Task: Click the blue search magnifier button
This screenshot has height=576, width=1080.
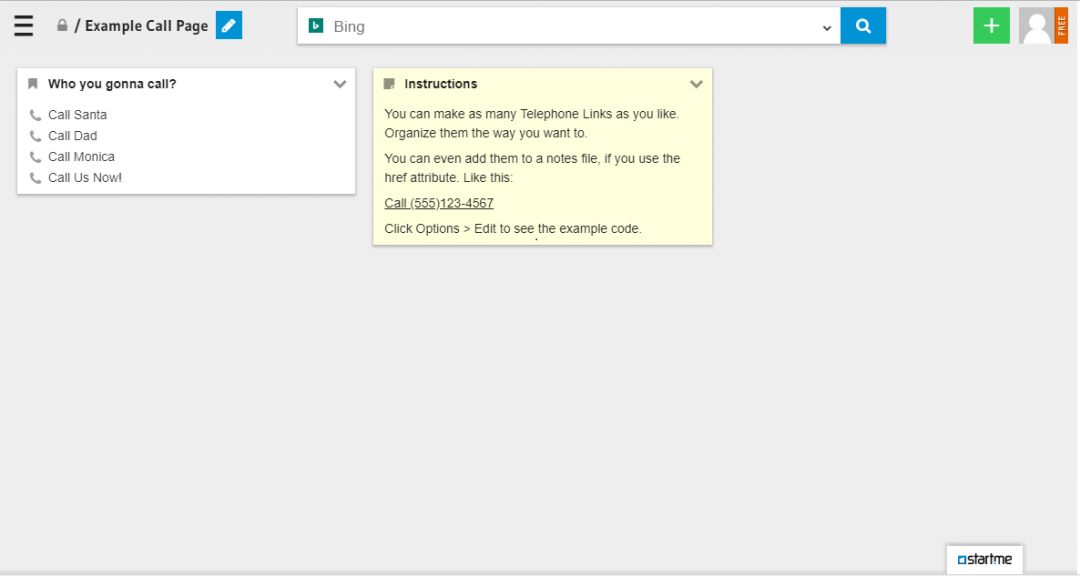Action: point(863,26)
